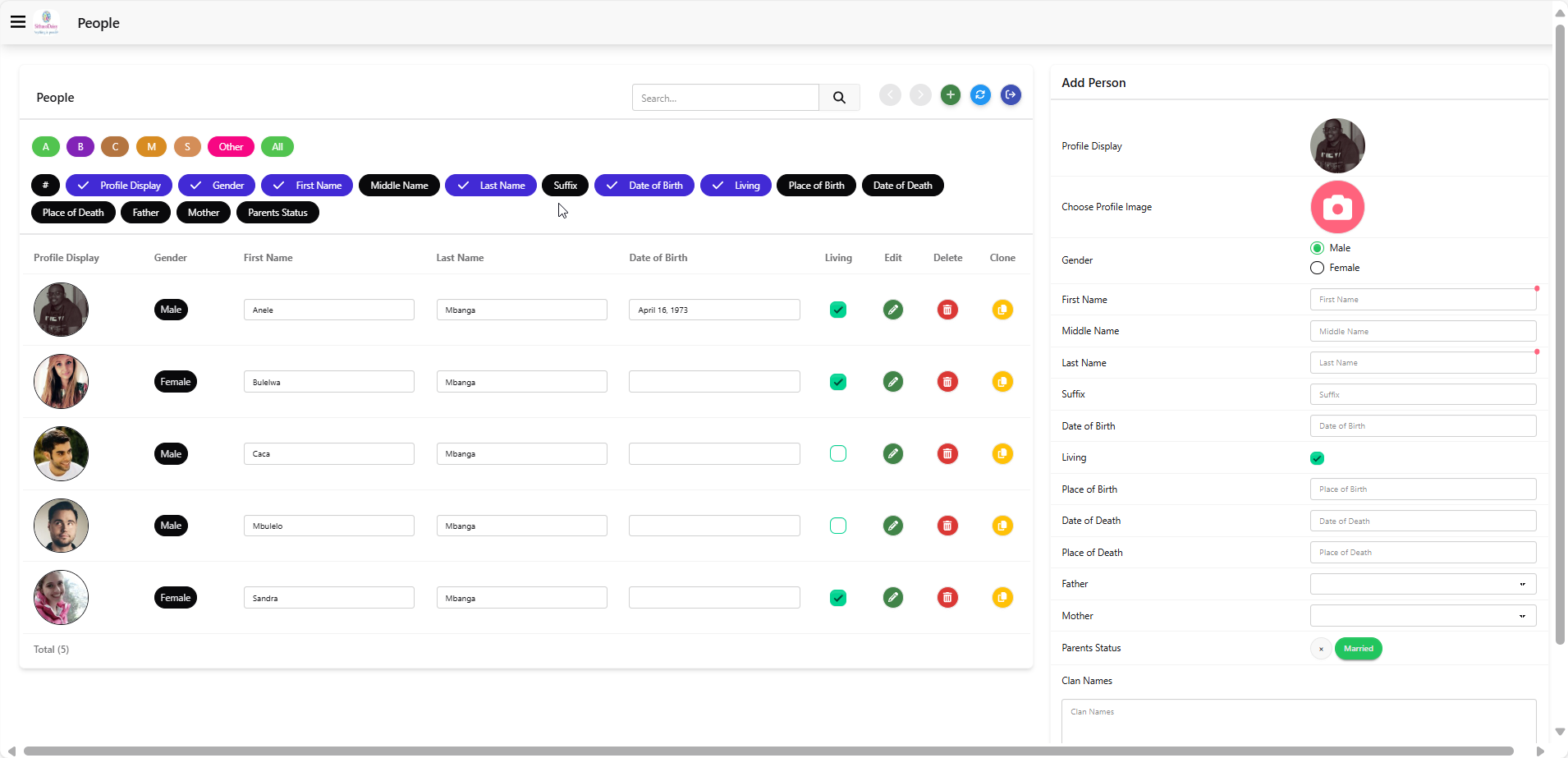Screen dimensions: 1568x758
Task: Show the Date of Death column
Action: tap(902, 186)
